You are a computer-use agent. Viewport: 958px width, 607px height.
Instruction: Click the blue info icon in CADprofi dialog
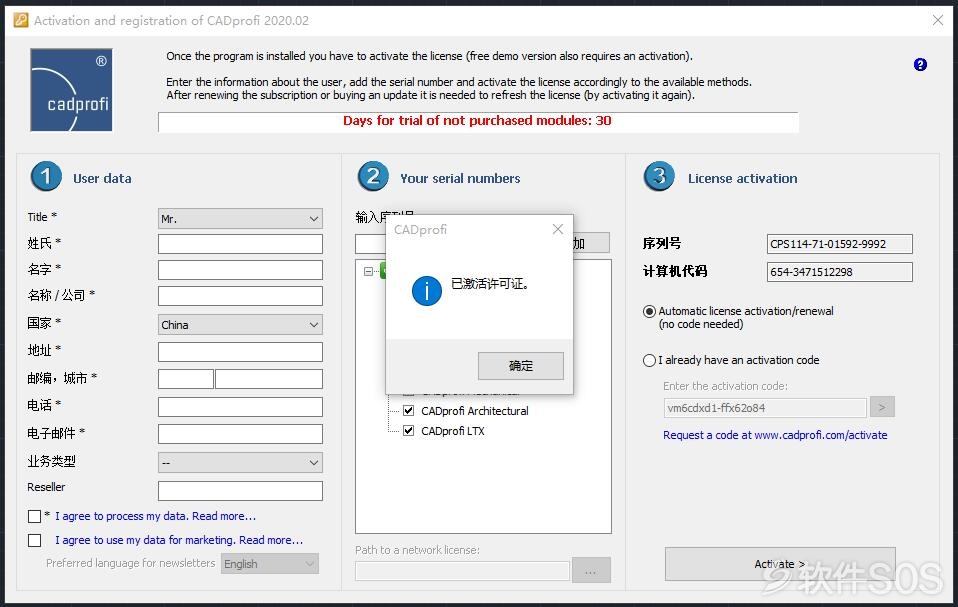point(426,291)
